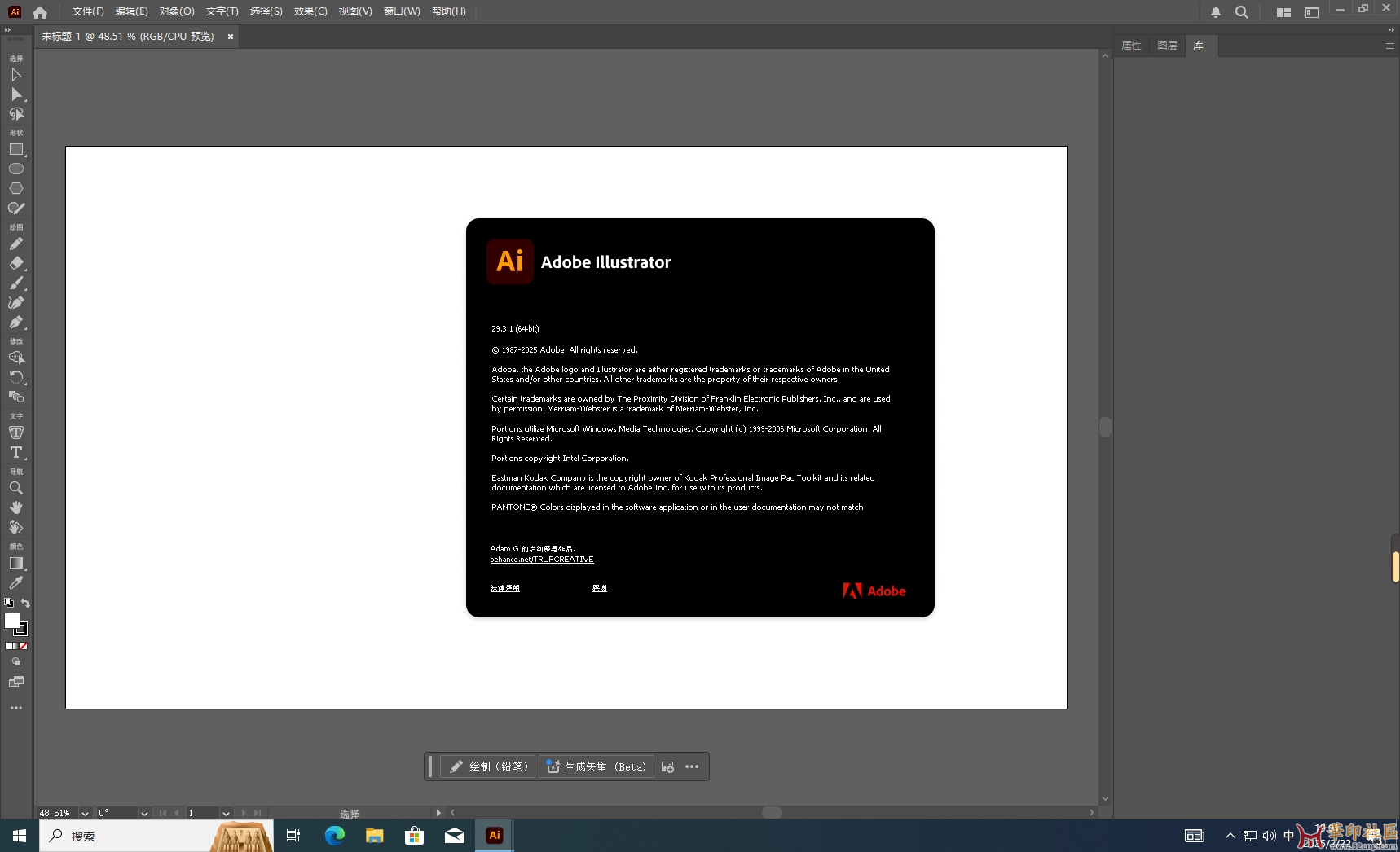Select the Blob Brush tool under shapes
The width and height of the screenshot is (1400, 852).
pos(16,208)
